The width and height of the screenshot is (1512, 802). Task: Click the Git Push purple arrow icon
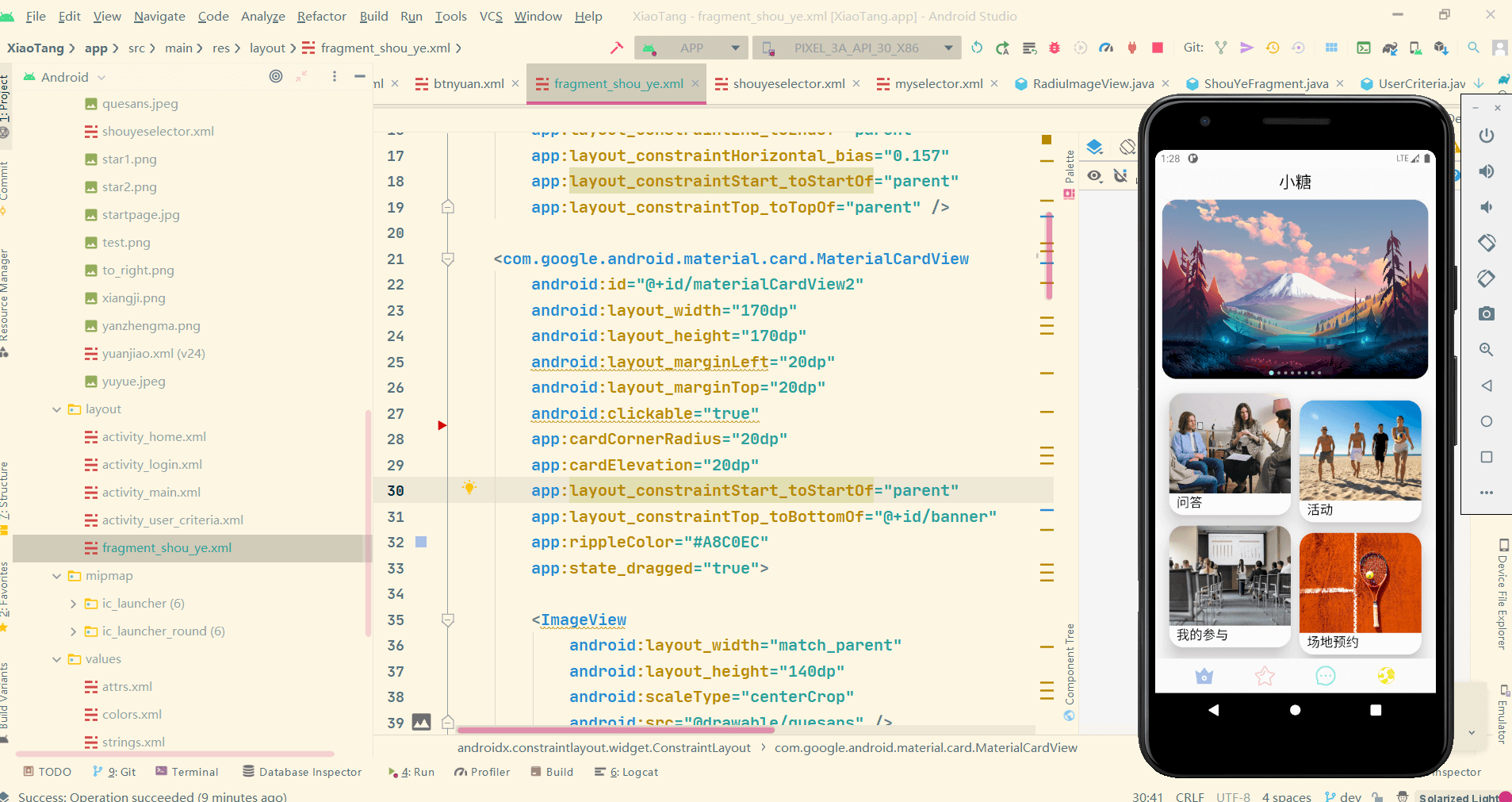[x=1246, y=48]
